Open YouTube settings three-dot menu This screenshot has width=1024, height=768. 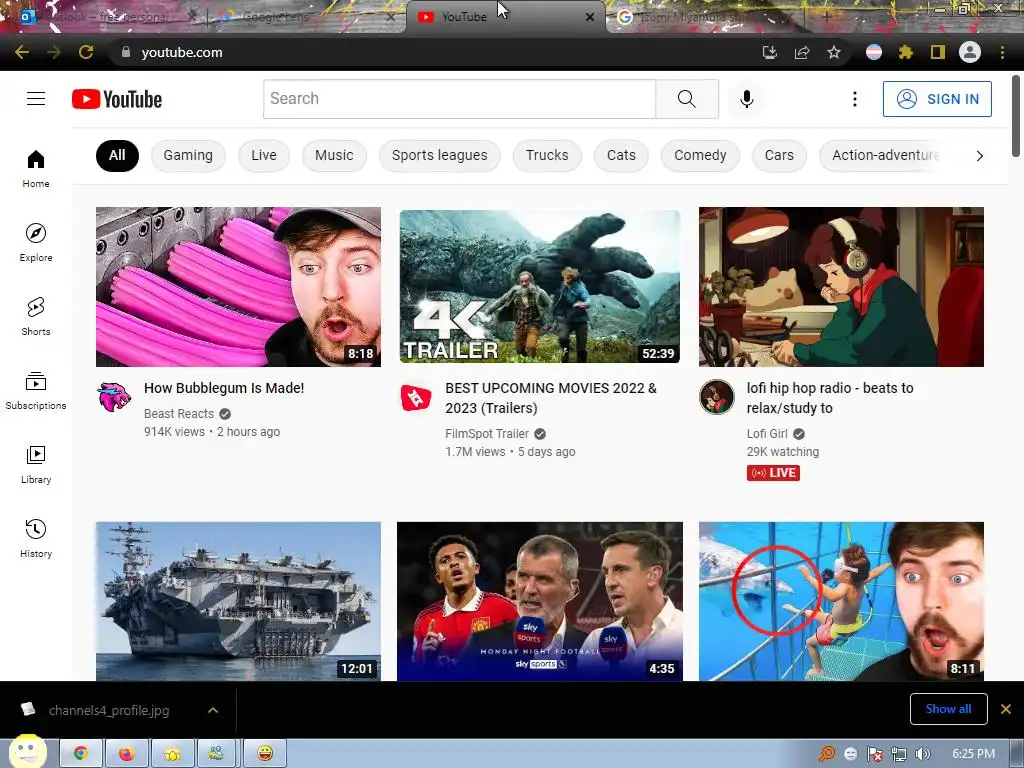point(854,99)
